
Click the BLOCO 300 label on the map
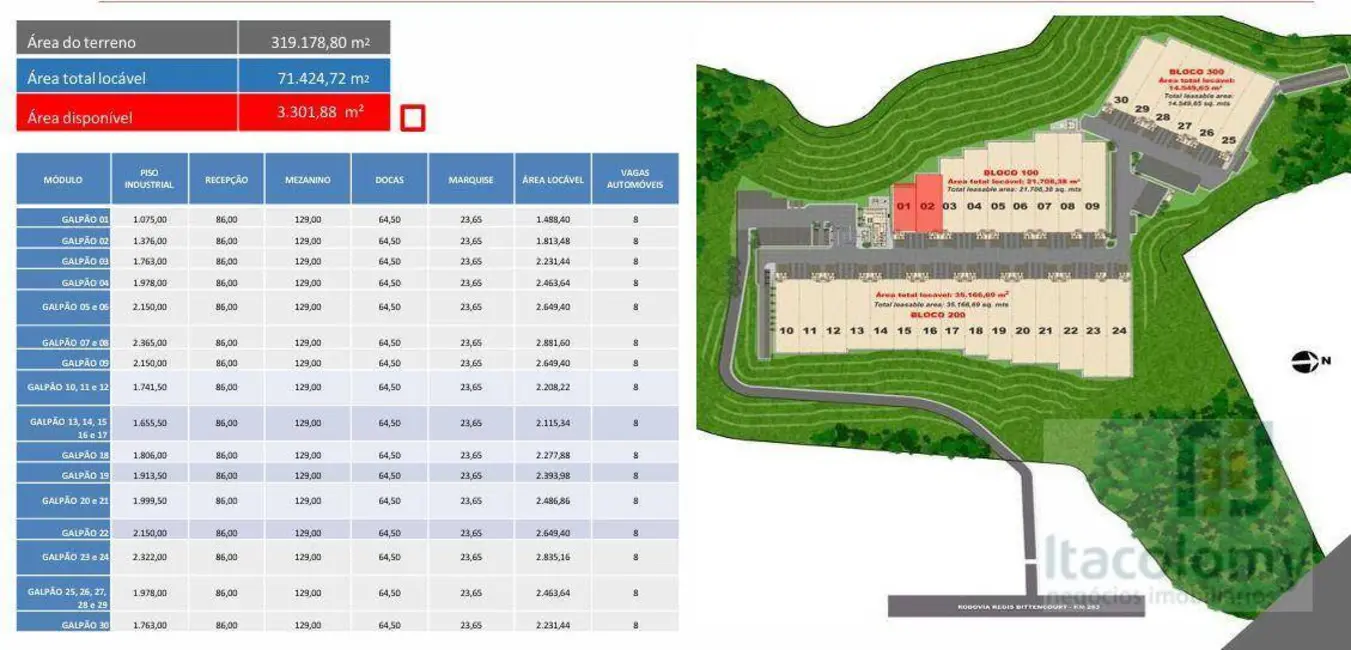tap(1195, 72)
